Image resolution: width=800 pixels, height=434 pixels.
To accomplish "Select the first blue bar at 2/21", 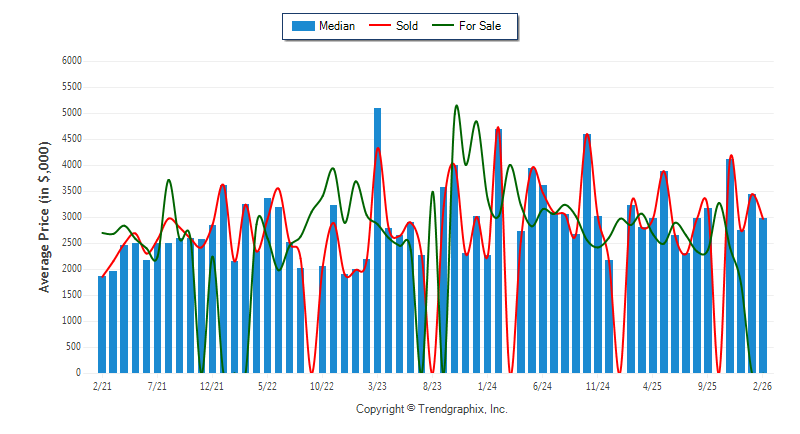I will [x=102, y=324].
